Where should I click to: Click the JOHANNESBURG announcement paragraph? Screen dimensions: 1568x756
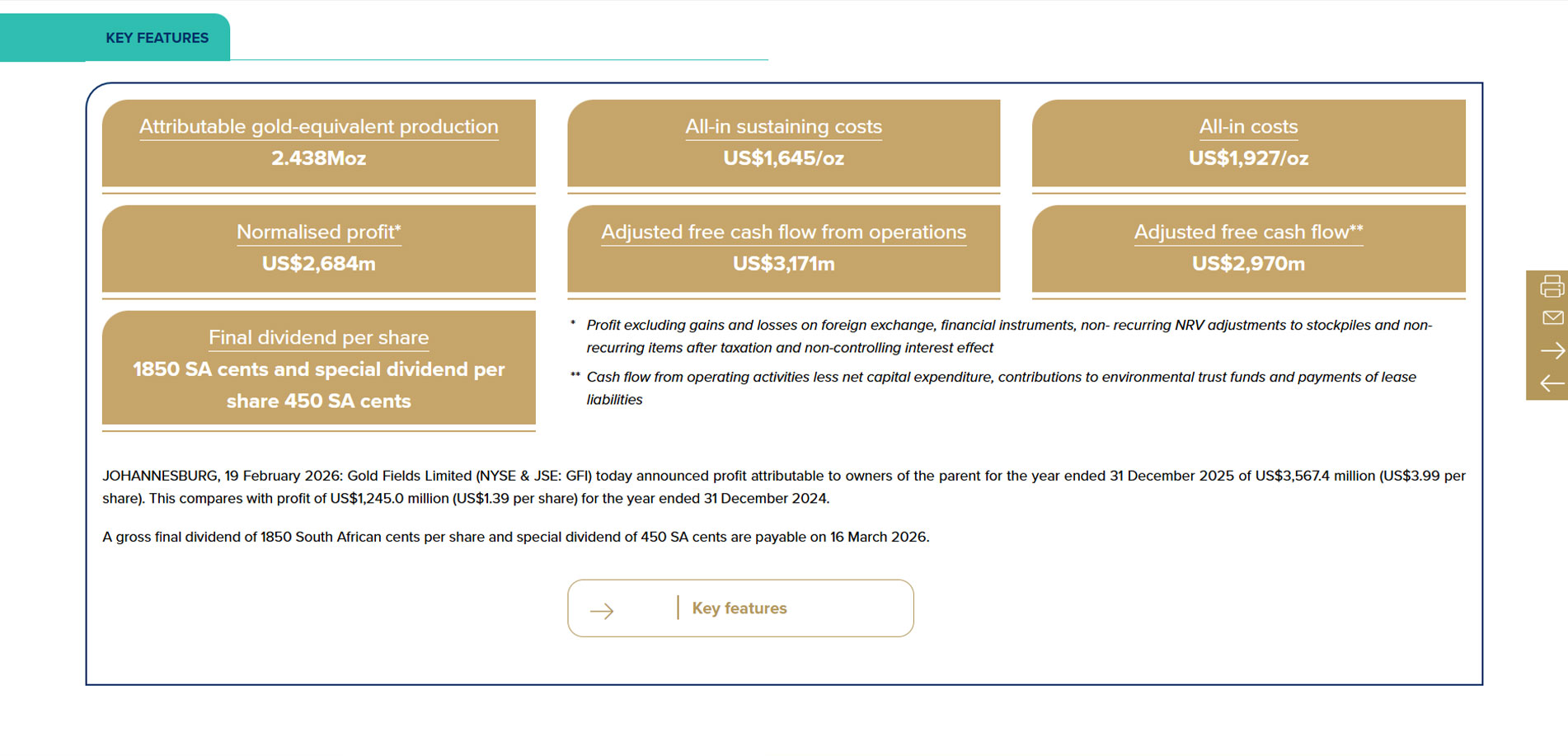(784, 487)
